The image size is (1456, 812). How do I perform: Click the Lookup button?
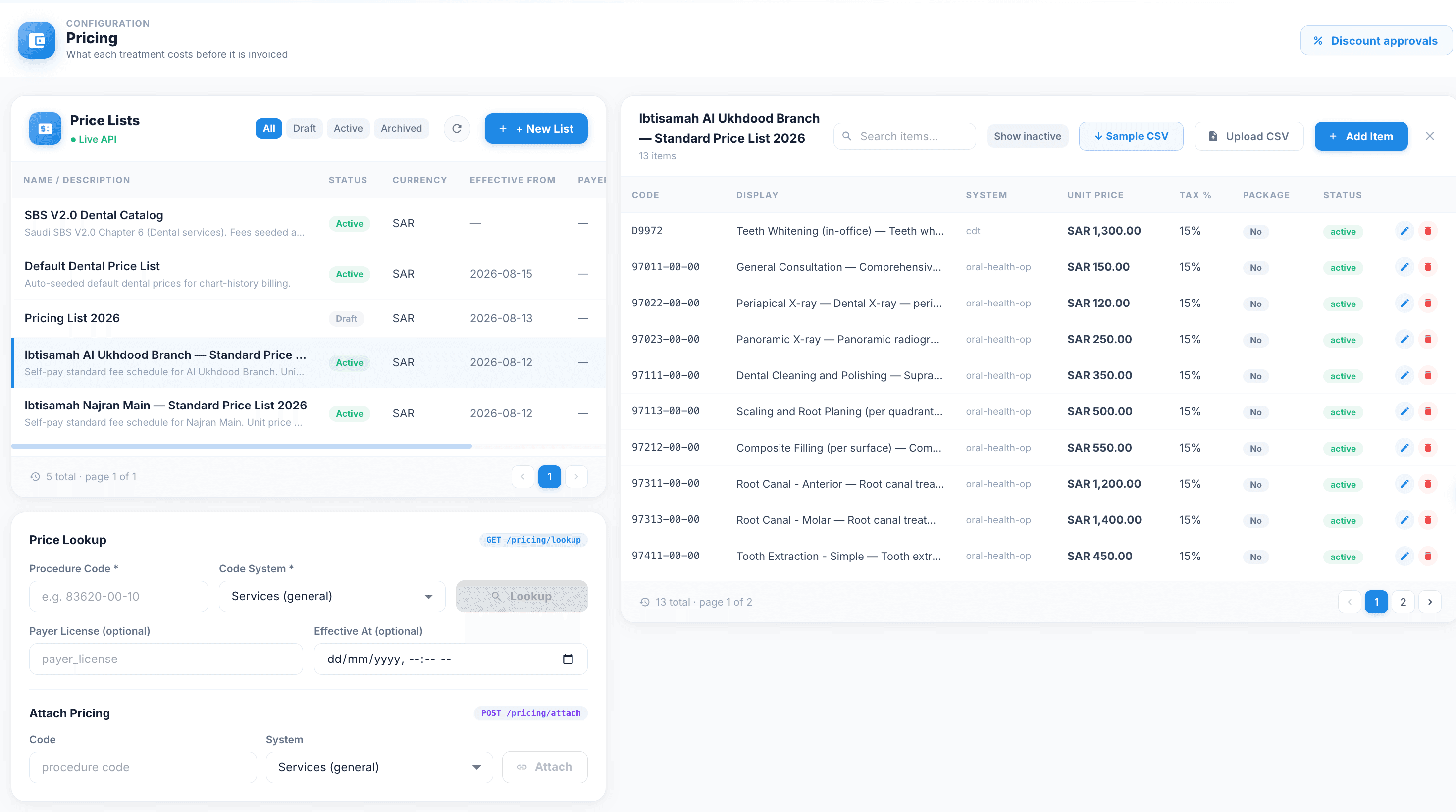point(521,596)
